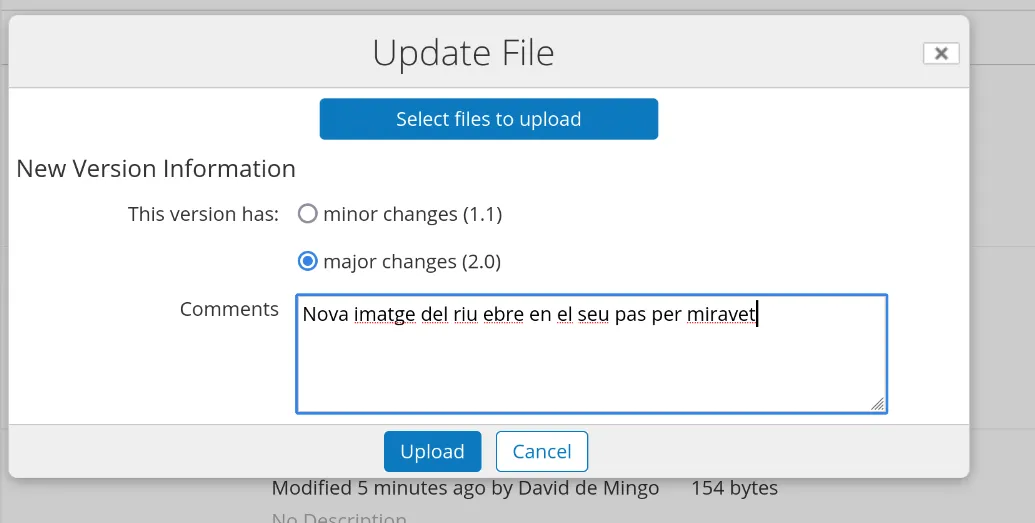Click Select files to upload button
This screenshot has width=1035, height=523.
coord(488,119)
